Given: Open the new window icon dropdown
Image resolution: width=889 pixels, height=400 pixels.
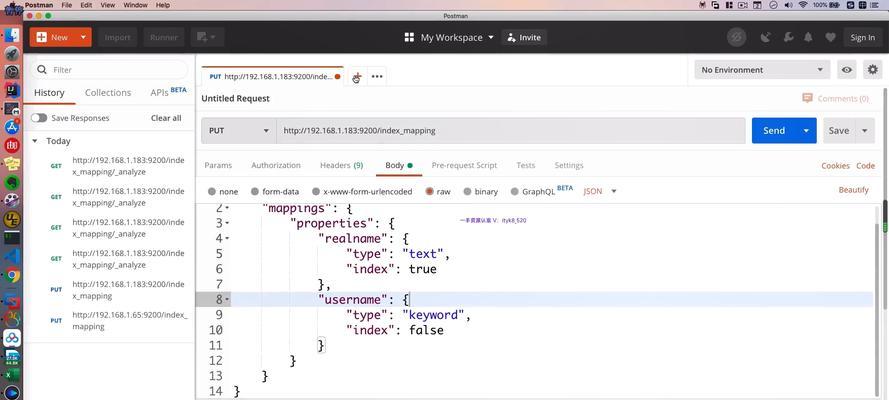Looking at the screenshot, I should (x=207, y=37).
